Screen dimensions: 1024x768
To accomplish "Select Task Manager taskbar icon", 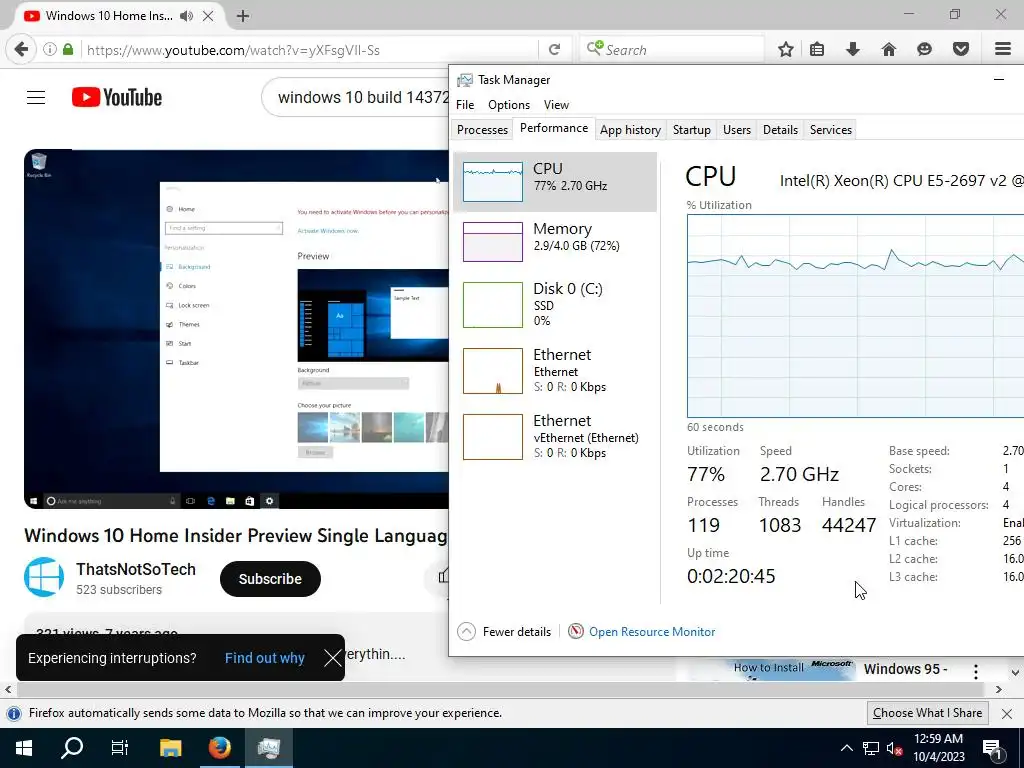I will point(268,748).
